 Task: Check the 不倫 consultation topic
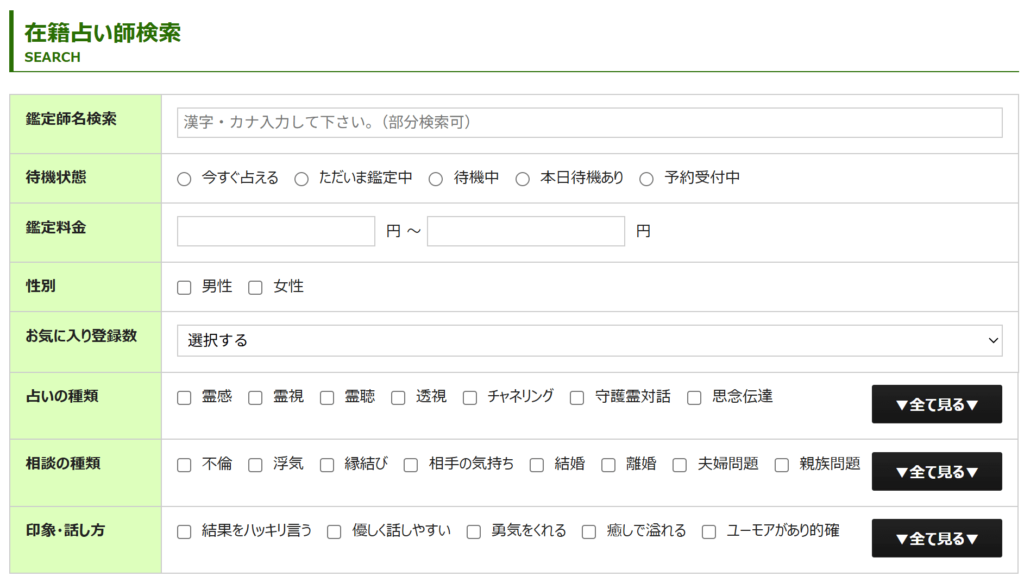[x=184, y=464]
